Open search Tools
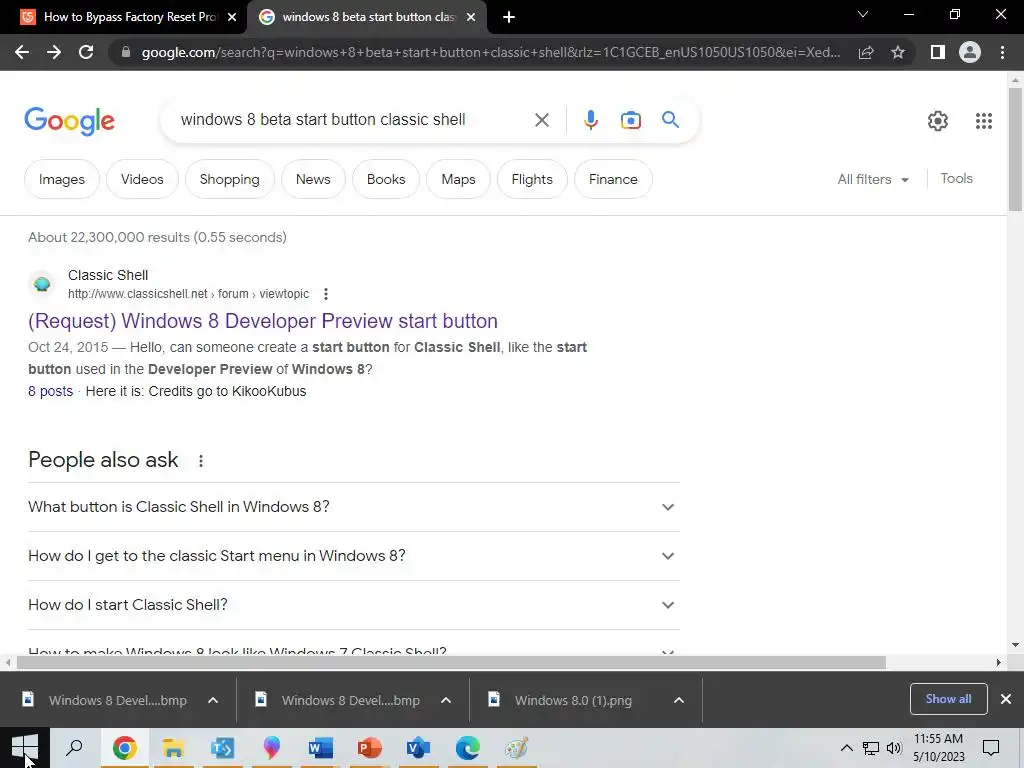 (x=956, y=179)
